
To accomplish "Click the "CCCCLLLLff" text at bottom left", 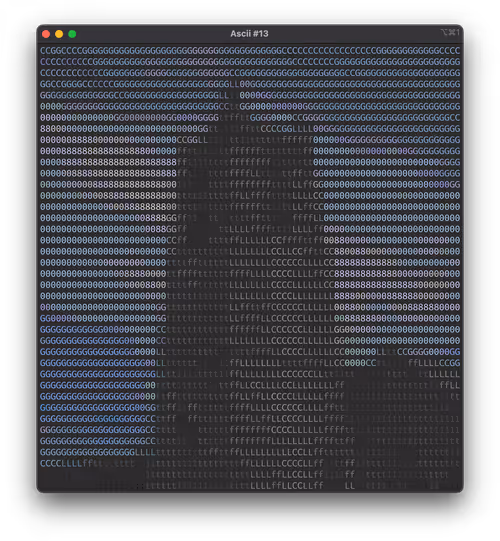I will point(66,463).
